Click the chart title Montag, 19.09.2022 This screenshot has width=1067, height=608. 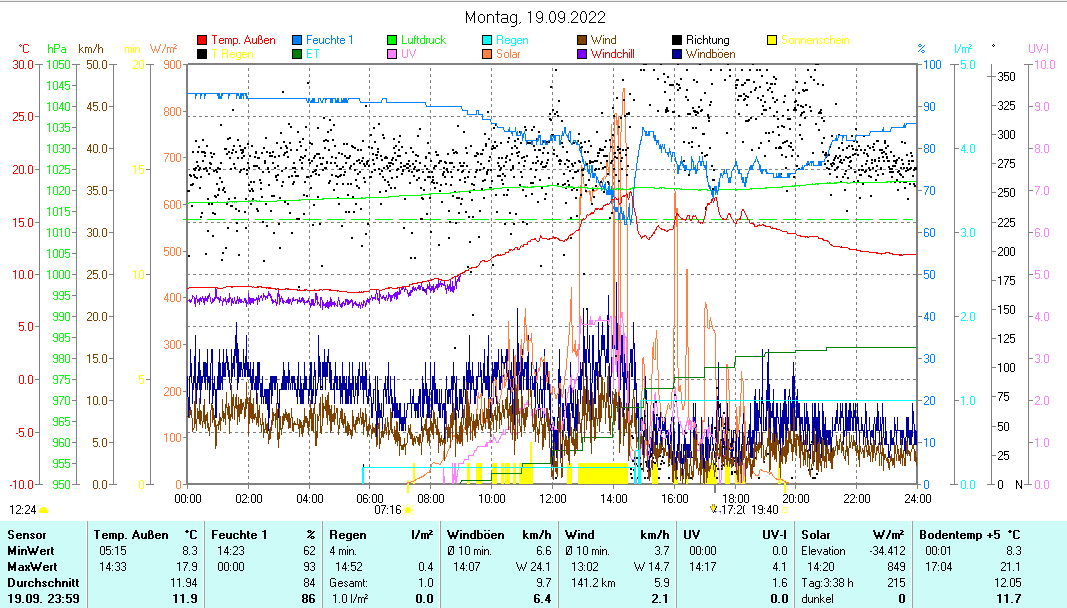click(x=535, y=18)
